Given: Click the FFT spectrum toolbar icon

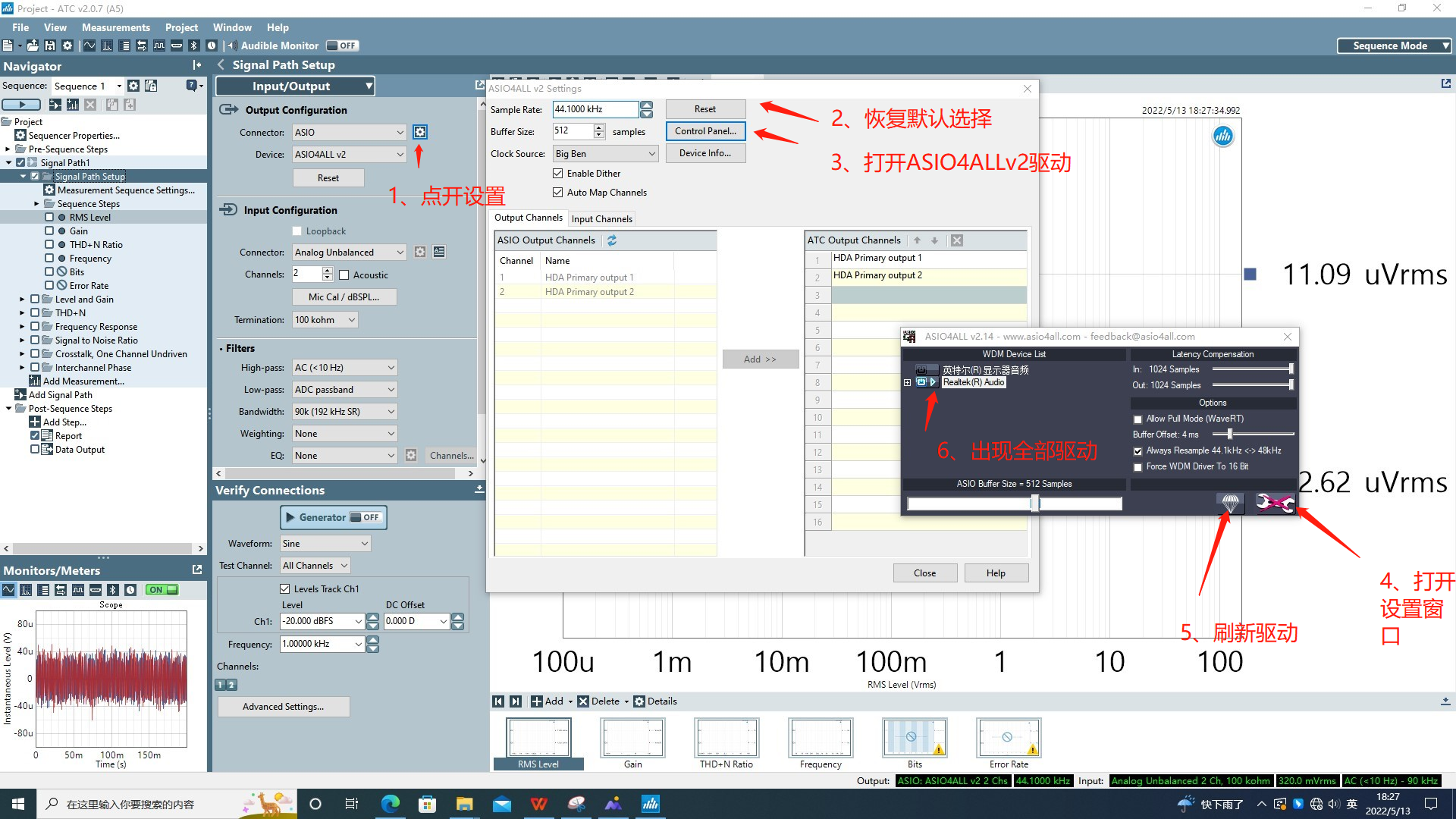Looking at the screenshot, I should [107, 45].
